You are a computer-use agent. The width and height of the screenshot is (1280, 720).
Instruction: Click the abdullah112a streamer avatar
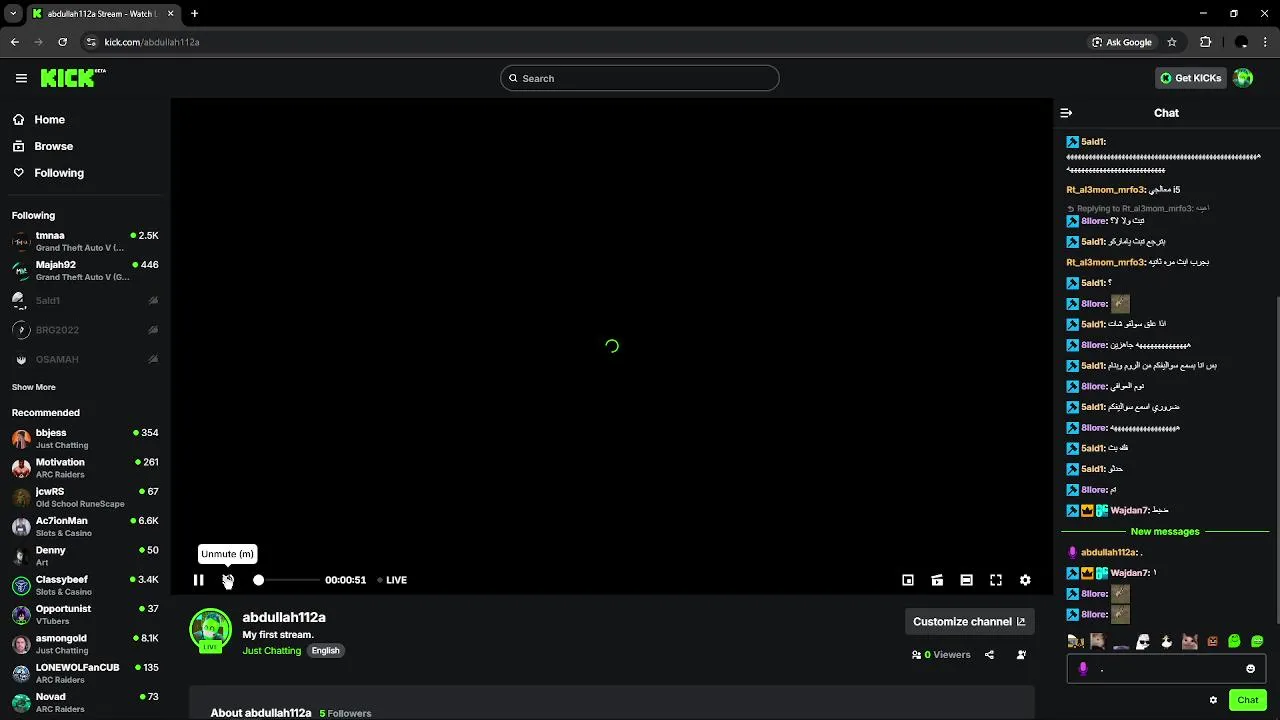point(210,630)
